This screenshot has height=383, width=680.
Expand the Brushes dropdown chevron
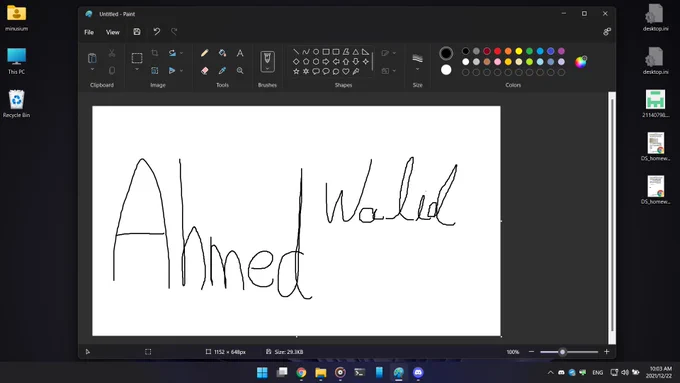point(267,69)
